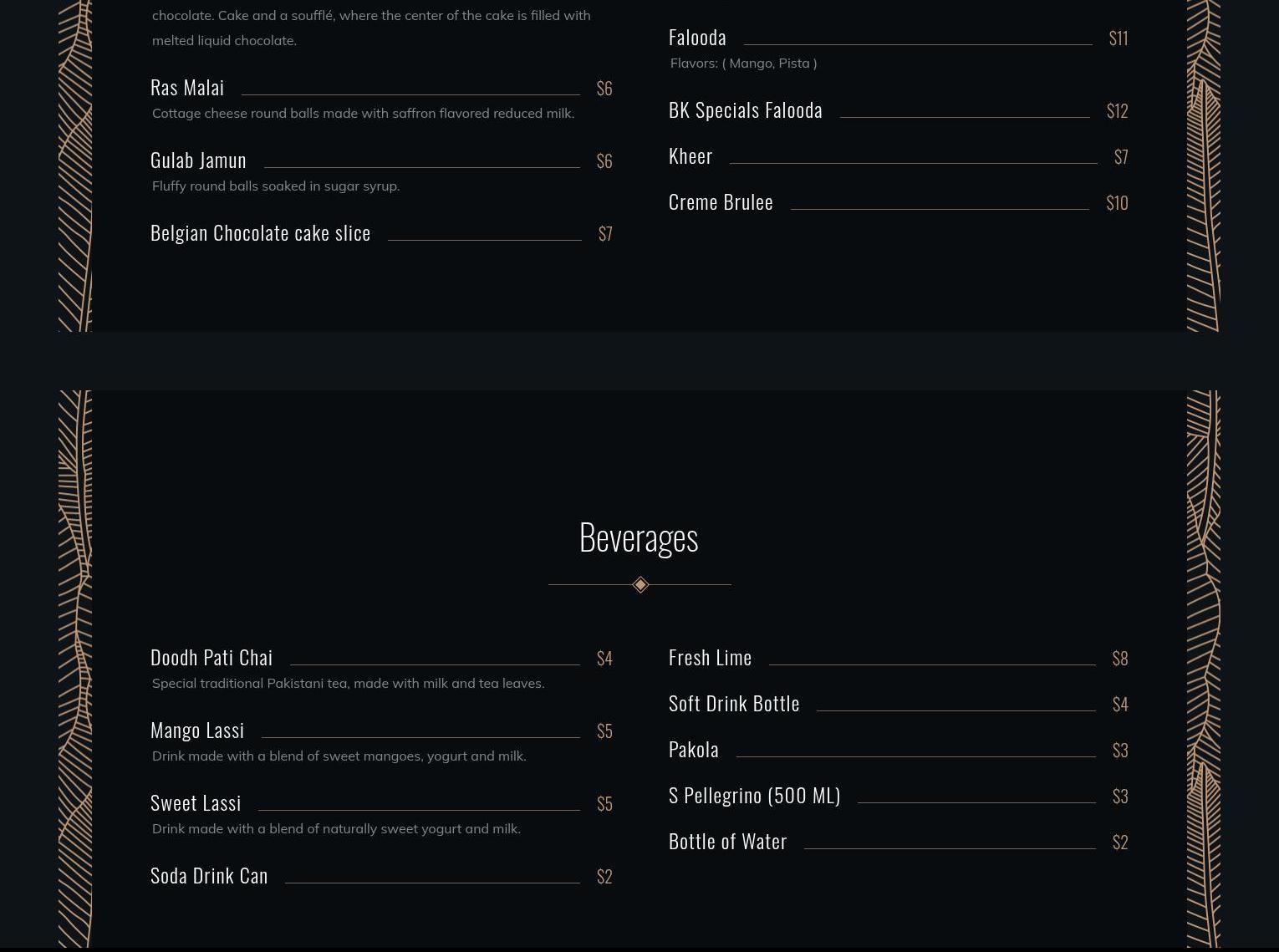
Task: Click the Falooda dessert title
Action: 697,38
